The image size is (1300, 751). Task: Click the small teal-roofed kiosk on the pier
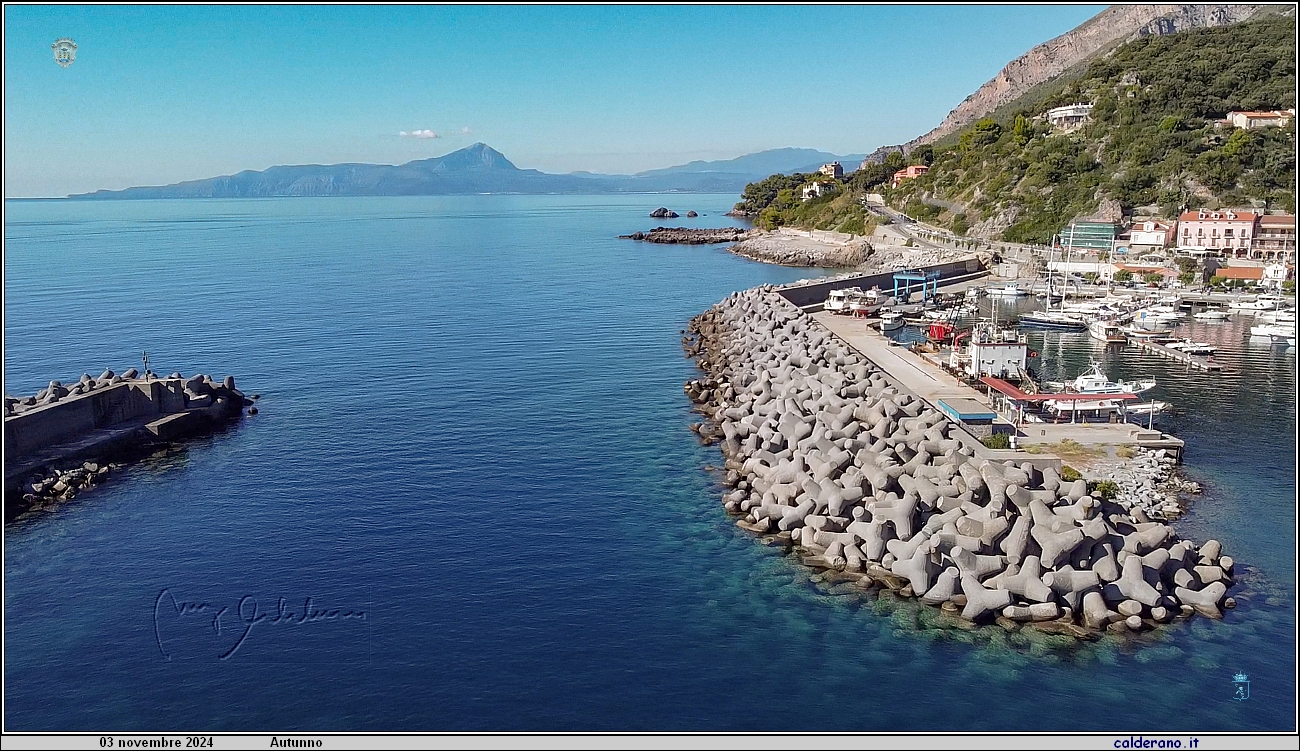tap(966, 411)
